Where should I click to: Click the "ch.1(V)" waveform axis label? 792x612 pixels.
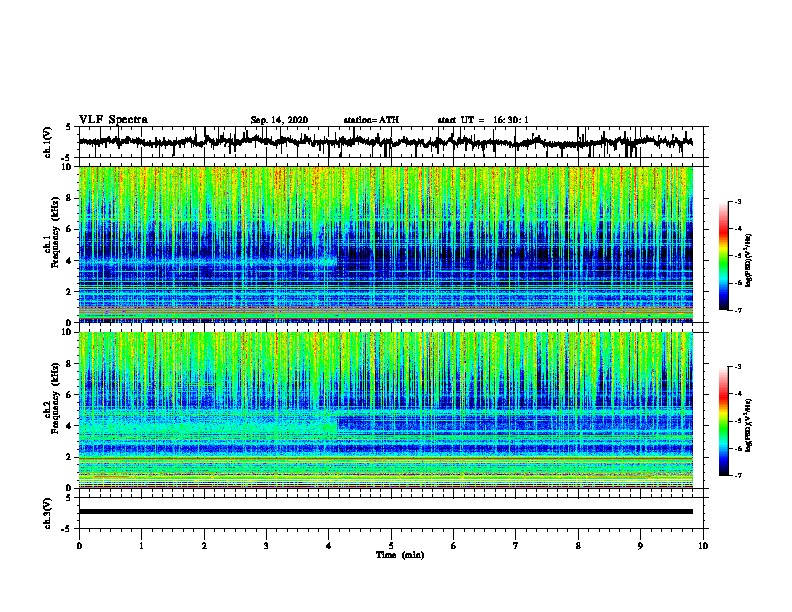click(48, 142)
